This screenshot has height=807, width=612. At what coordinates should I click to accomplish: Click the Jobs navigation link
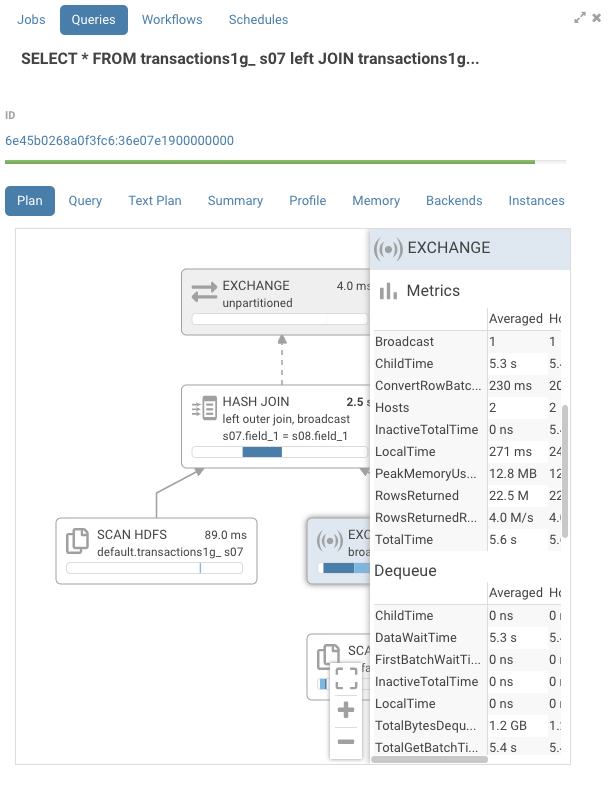[31, 20]
